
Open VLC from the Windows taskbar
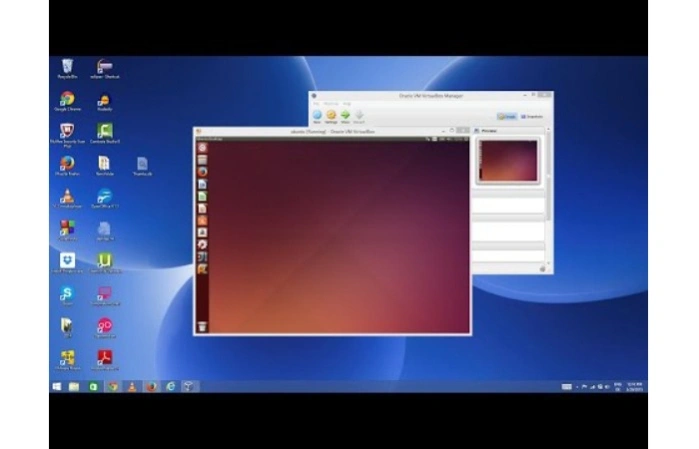[x=132, y=387]
